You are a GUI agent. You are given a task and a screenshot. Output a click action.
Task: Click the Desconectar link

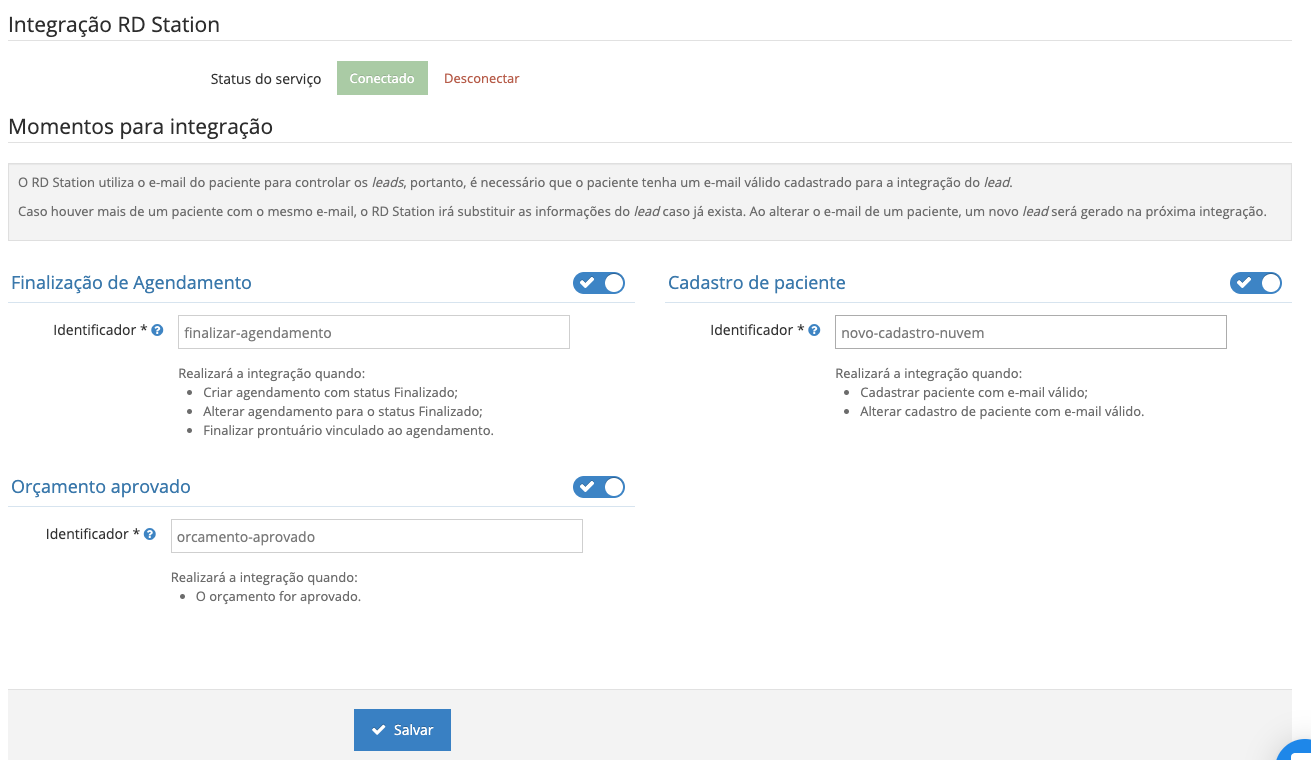click(x=482, y=78)
